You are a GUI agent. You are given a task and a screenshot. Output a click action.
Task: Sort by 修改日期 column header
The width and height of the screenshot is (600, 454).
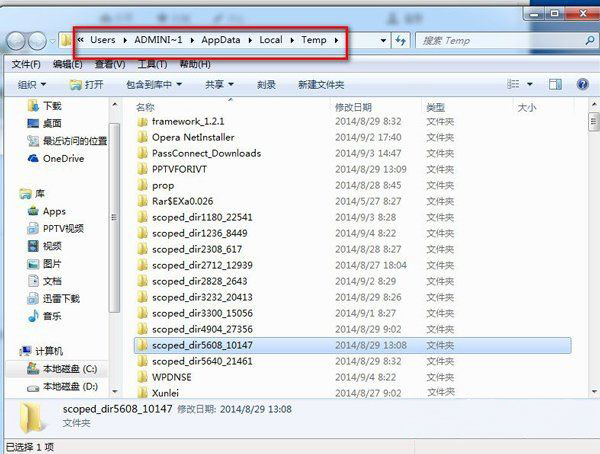click(353, 107)
